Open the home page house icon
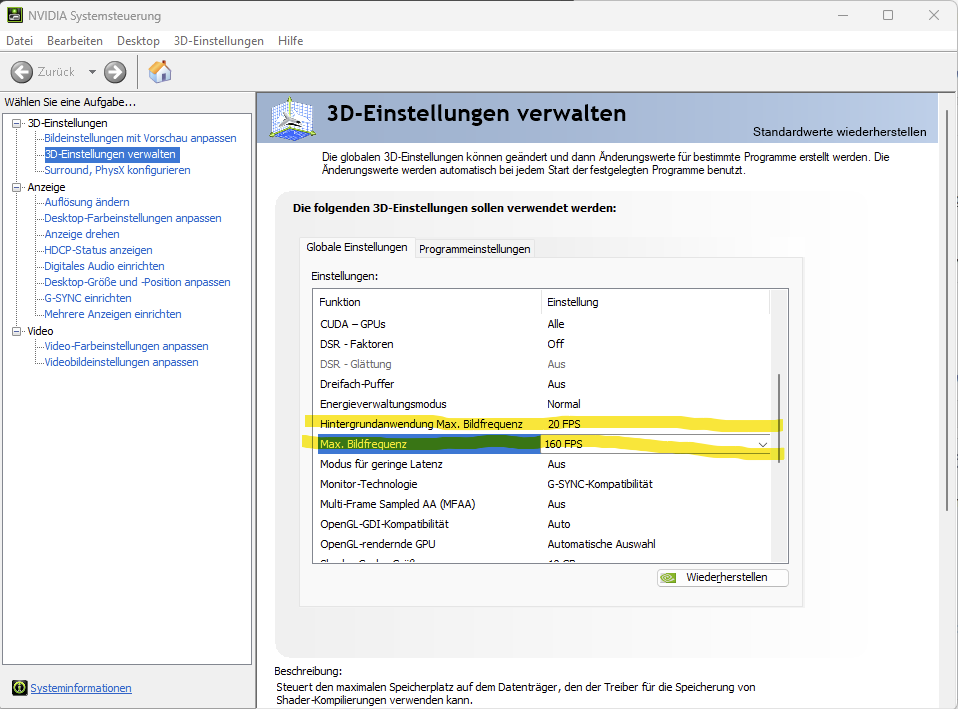 pos(160,72)
